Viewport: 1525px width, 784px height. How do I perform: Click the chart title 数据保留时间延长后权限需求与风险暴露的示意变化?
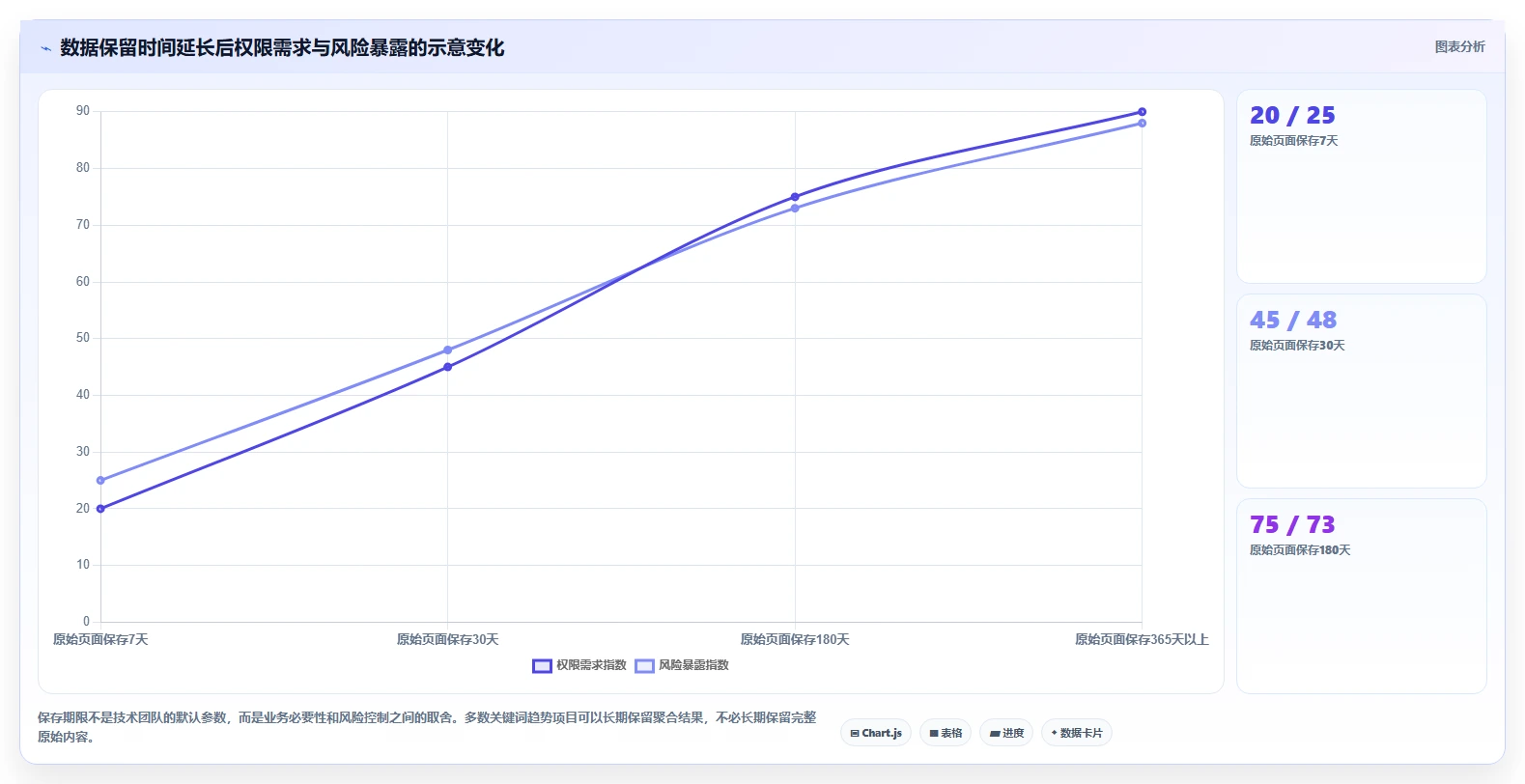pos(282,48)
